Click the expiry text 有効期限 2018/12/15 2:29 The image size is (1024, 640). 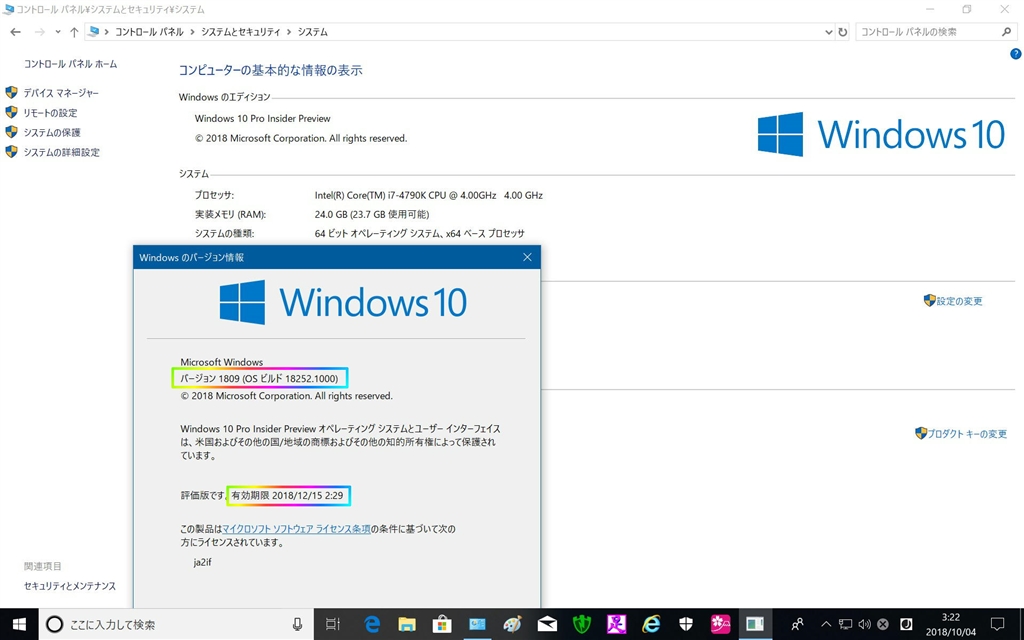coord(287,496)
